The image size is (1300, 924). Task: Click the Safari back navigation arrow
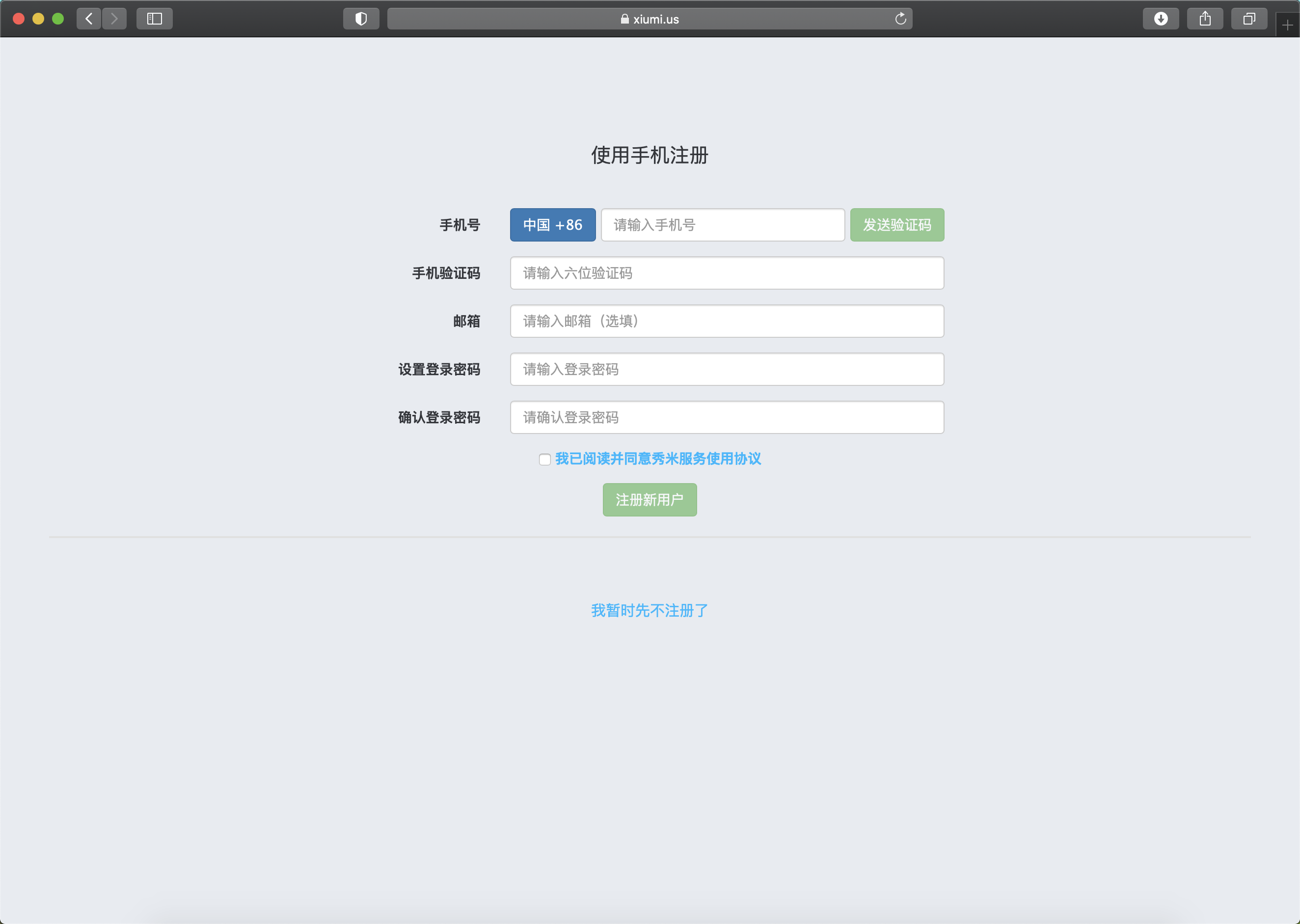tap(89, 19)
